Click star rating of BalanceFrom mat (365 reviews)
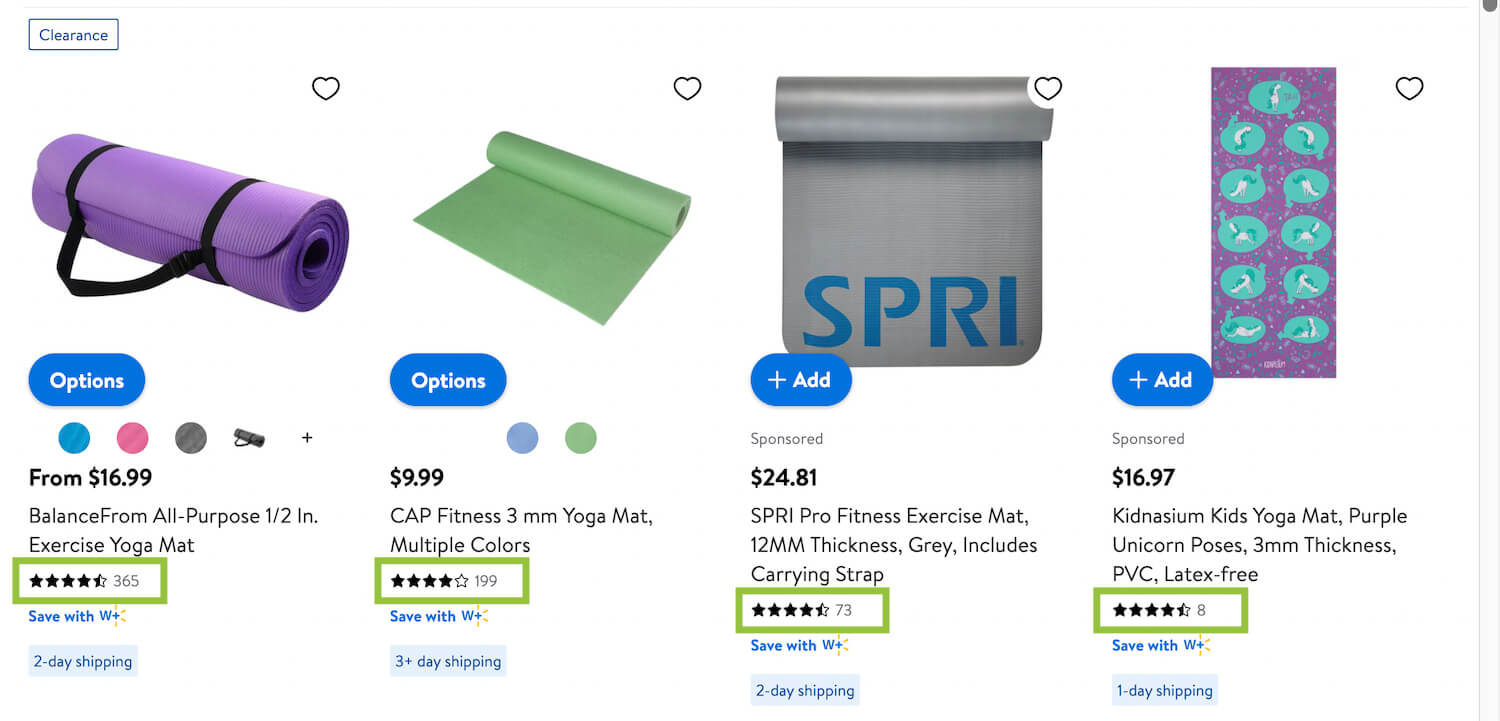Viewport: 1500px width, 721px height. (x=68, y=581)
